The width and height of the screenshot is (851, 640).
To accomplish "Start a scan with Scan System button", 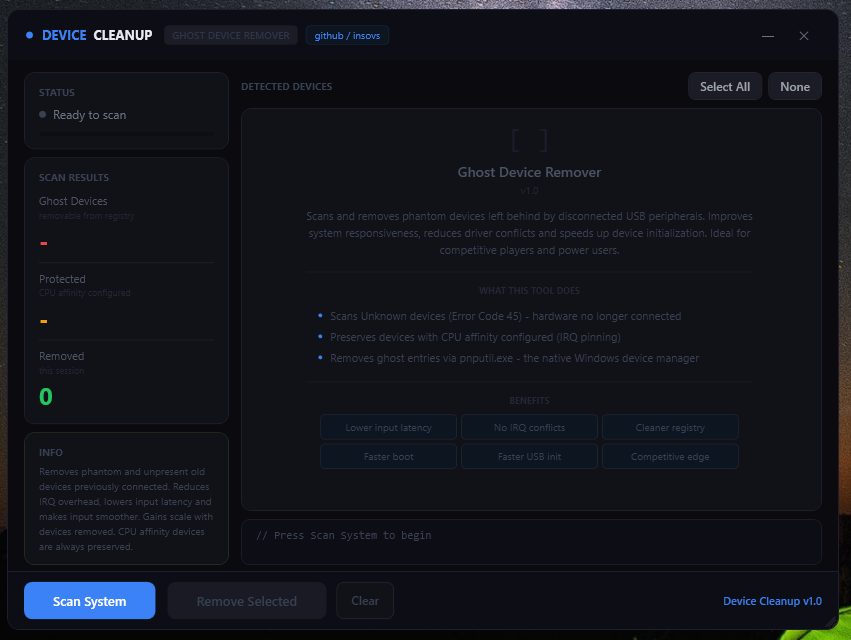I will pos(90,600).
